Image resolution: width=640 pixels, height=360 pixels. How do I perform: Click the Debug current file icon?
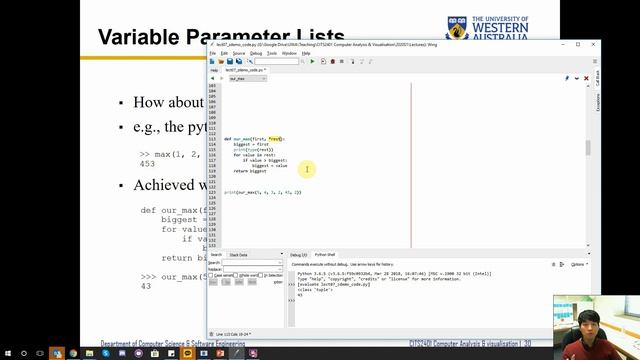point(323,61)
